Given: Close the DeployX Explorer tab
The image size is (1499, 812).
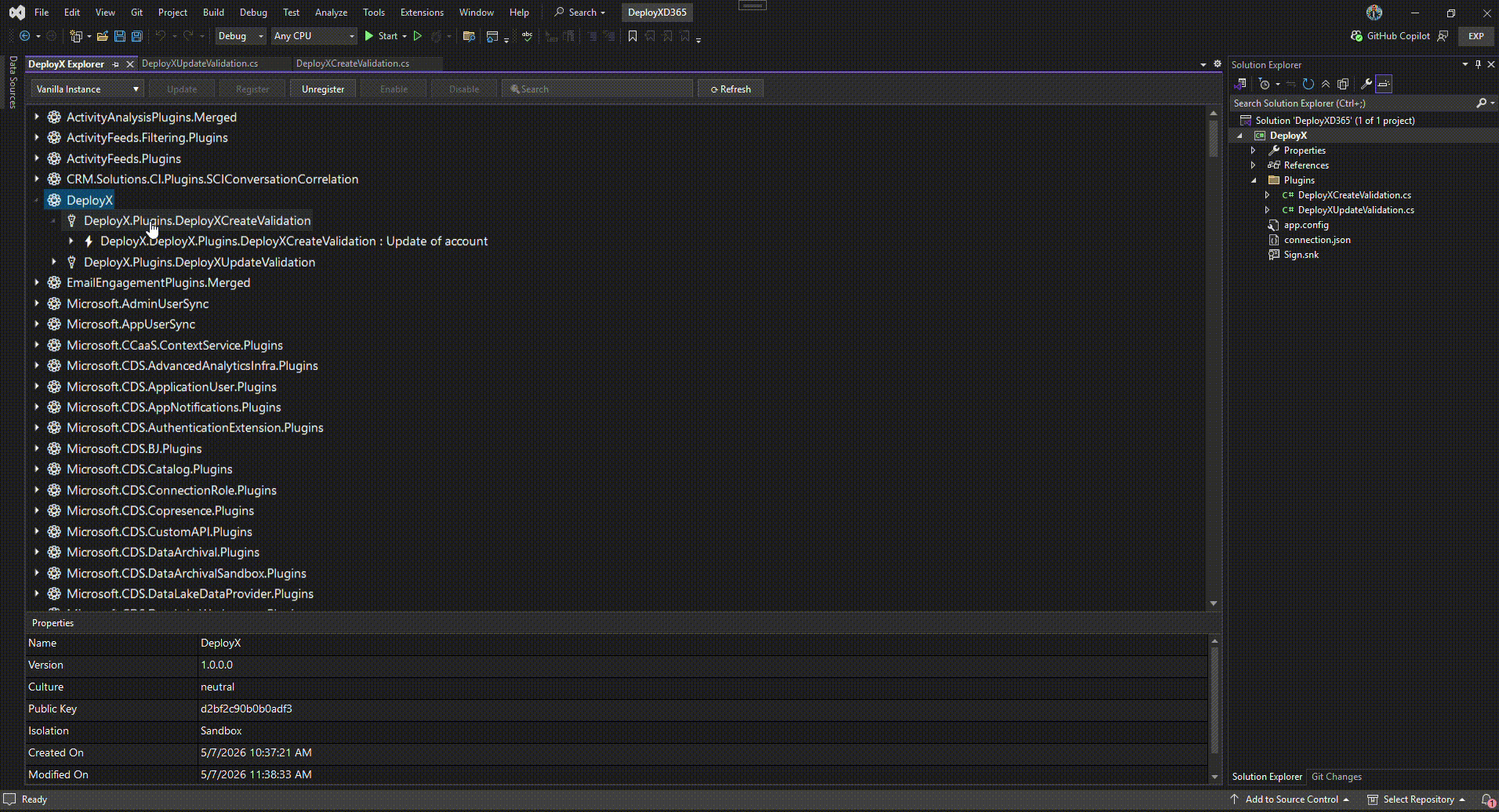Looking at the screenshot, I should click(x=130, y=64).
